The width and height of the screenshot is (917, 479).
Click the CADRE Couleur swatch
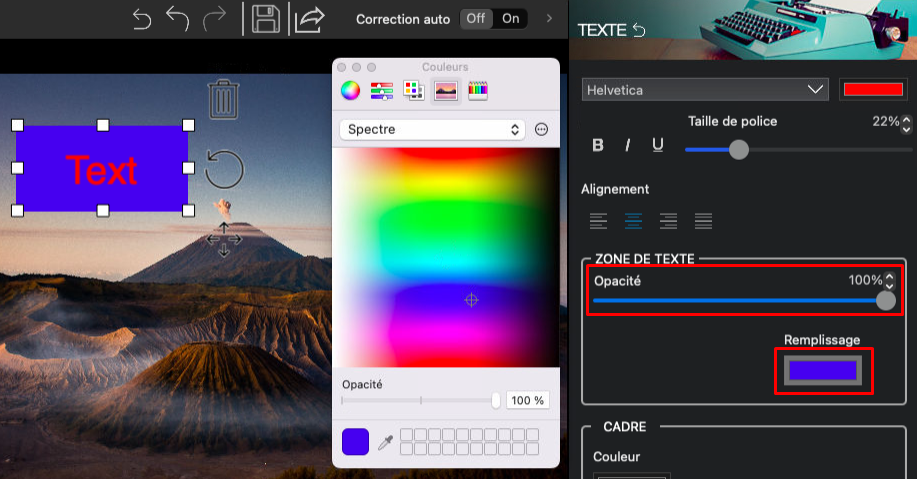click(632, 475)
